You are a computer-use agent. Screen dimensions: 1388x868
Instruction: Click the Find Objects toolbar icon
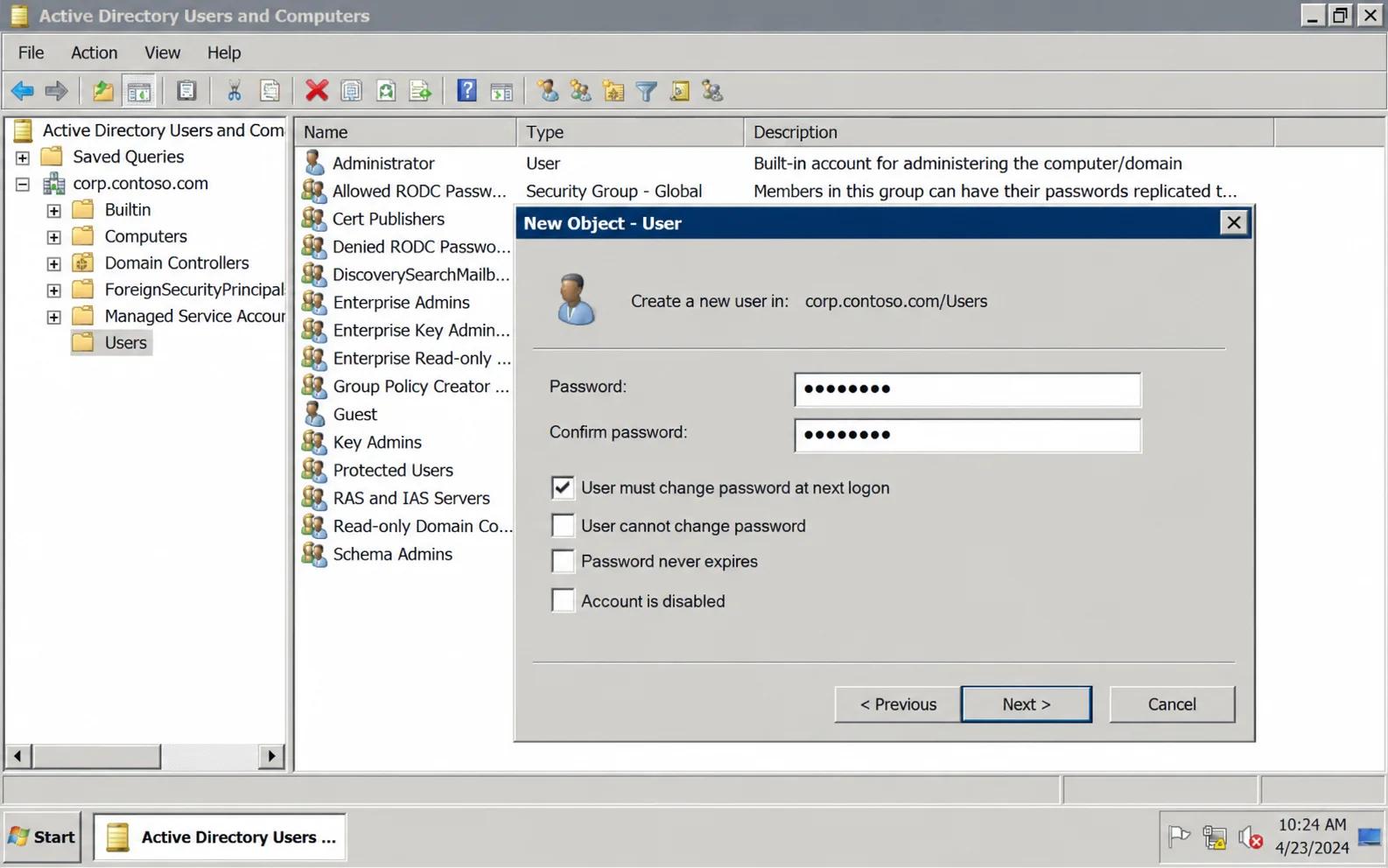[x=679, y=91]
